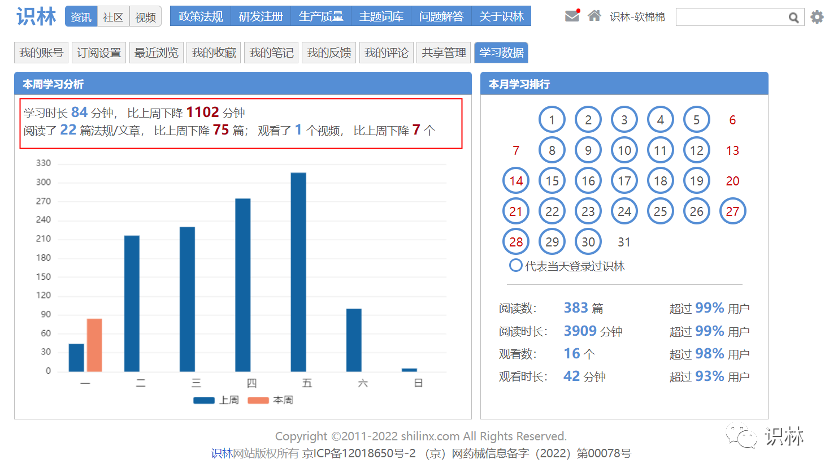Click the circled date 1 in calendar
Viewport: 830px width, 472px height.
552,120
